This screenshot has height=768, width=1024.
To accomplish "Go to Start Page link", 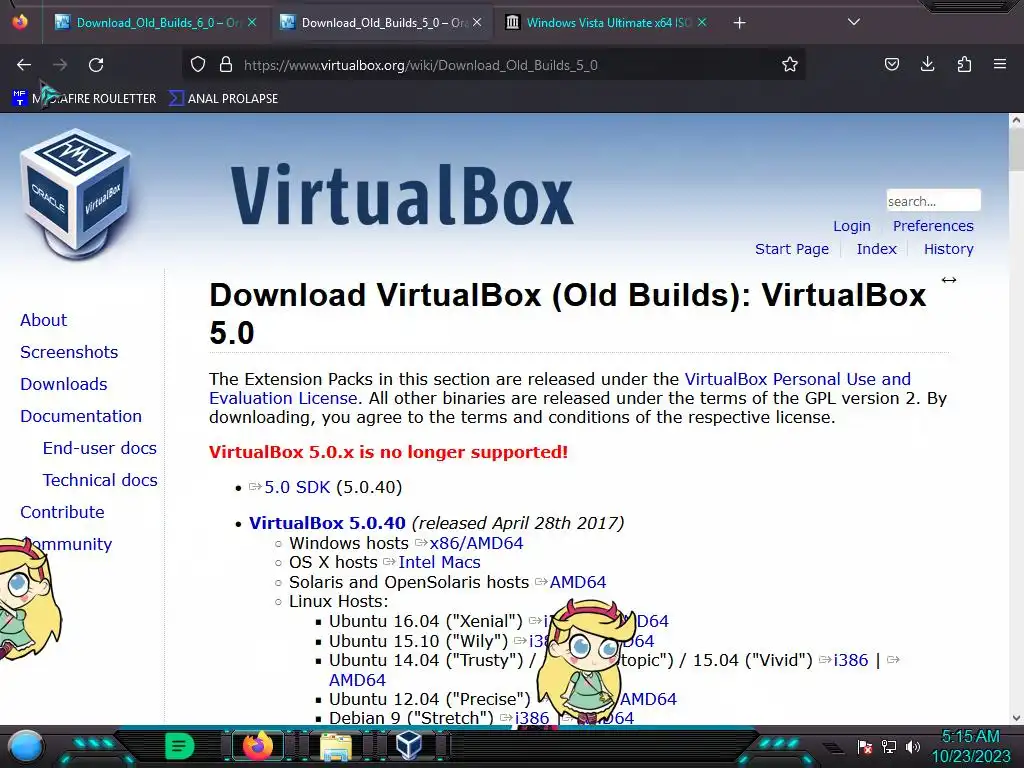I will 792,249.
